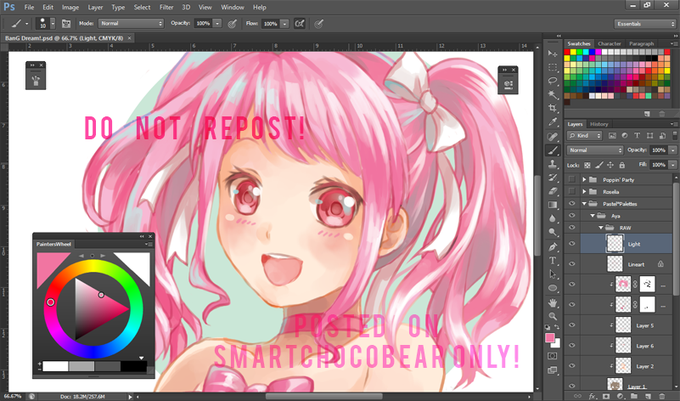Select the Gradient tool
Image resolution: width=680 pixels, height=401 pixels.
pyautogui.click(x=552, y=205)
